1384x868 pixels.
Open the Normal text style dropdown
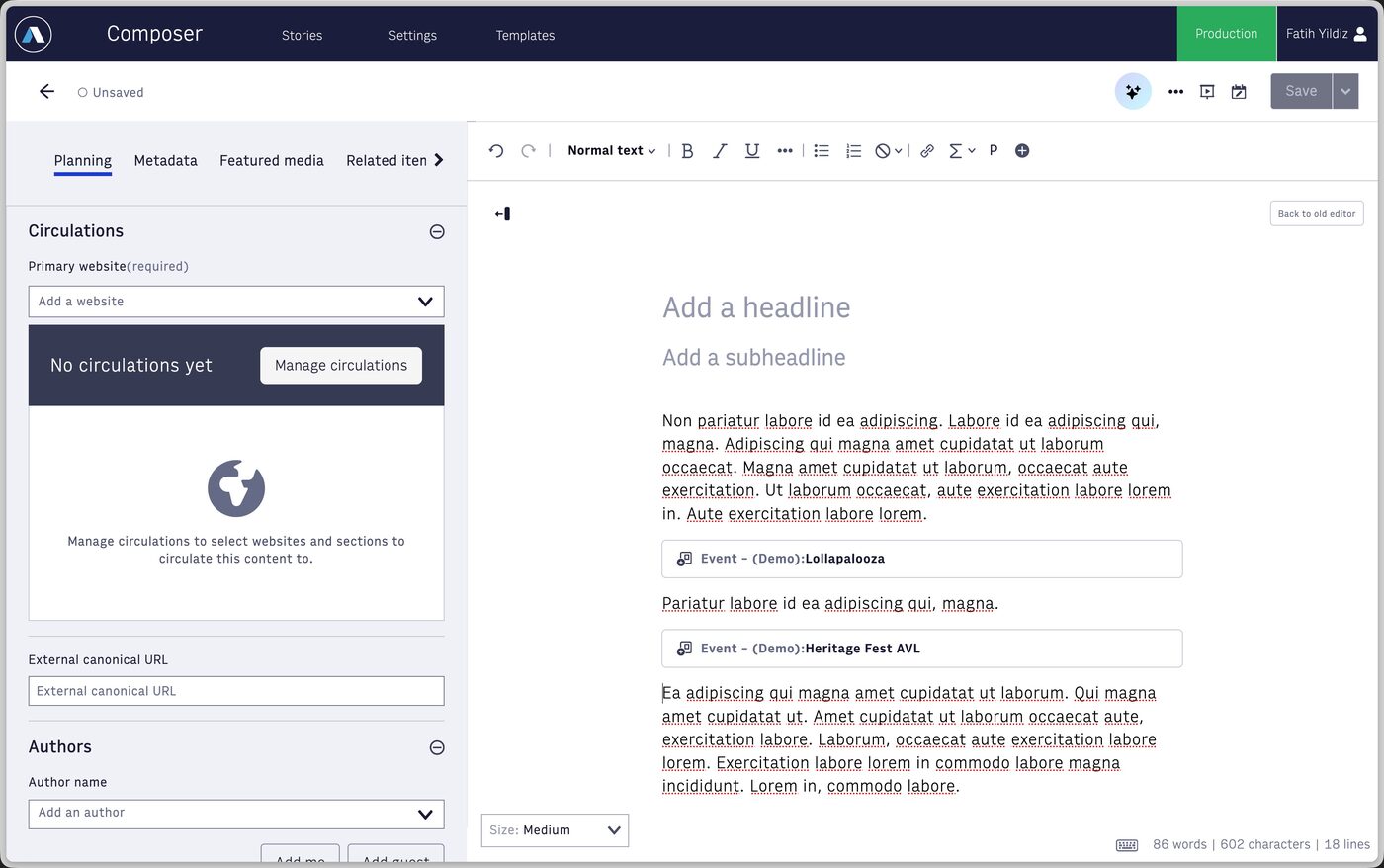pyautogui.click(x=611, y=150)
